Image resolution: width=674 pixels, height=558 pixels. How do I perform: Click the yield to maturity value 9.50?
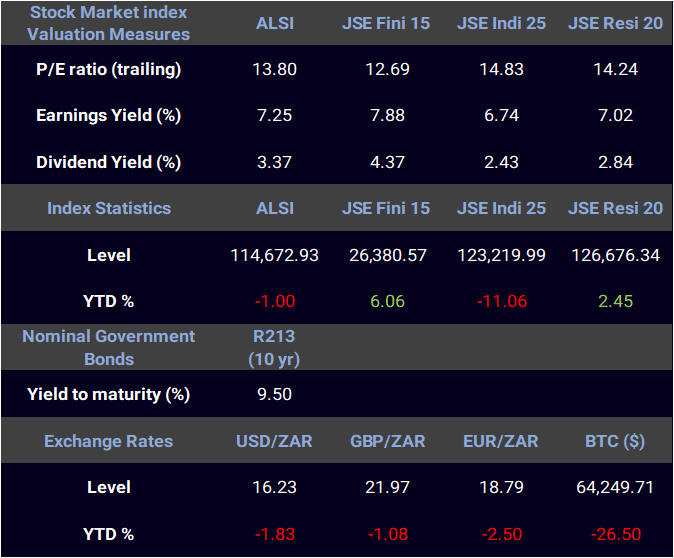click(x=274, y=394)
